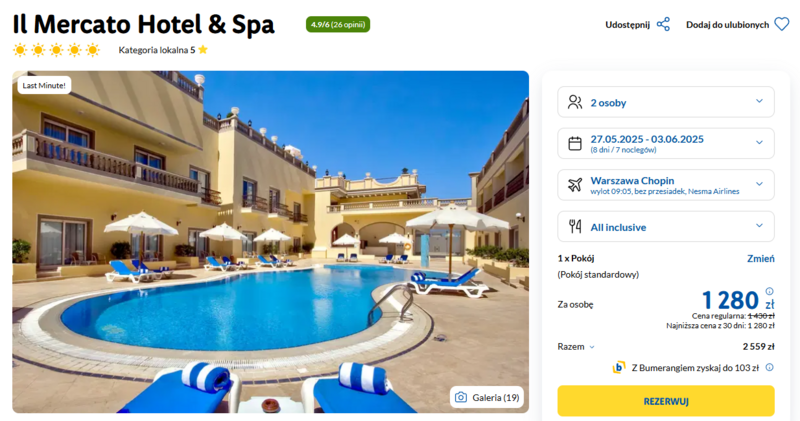Click the 4.9/6 (26 opinii) rating badge
This screenshot has height=421, width=800.
[x=338, y=24]
